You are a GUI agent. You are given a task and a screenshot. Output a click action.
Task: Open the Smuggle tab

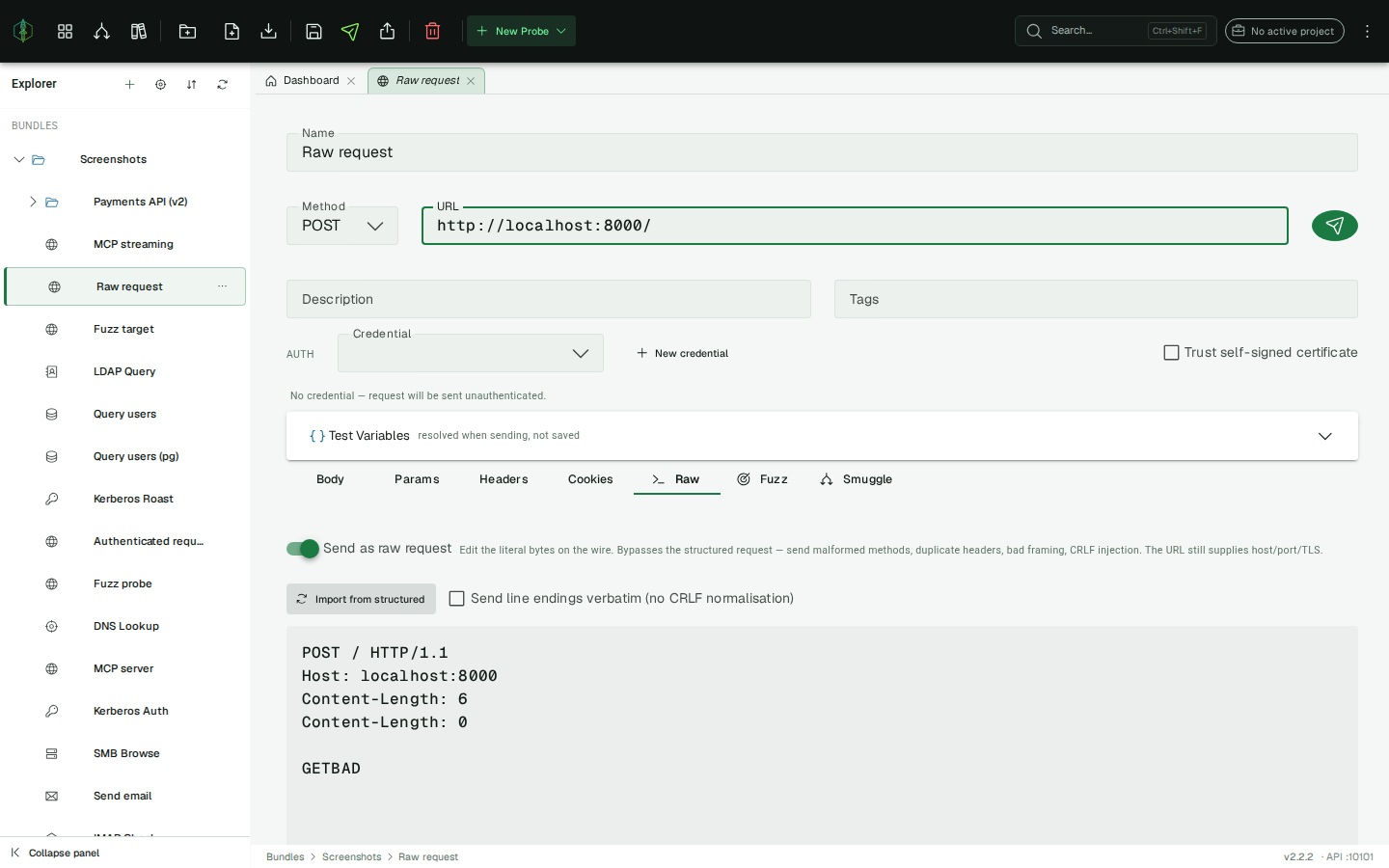[x=857, y=479]
